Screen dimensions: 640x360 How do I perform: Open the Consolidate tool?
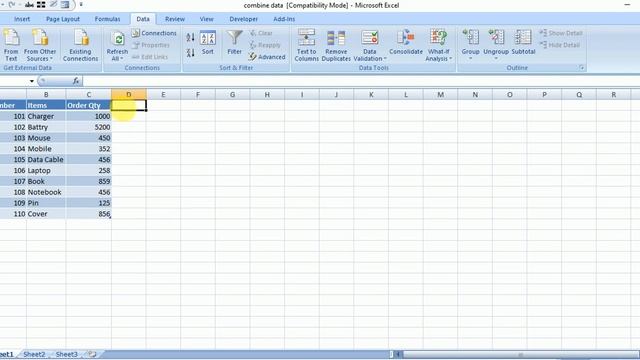coord(406,43)
